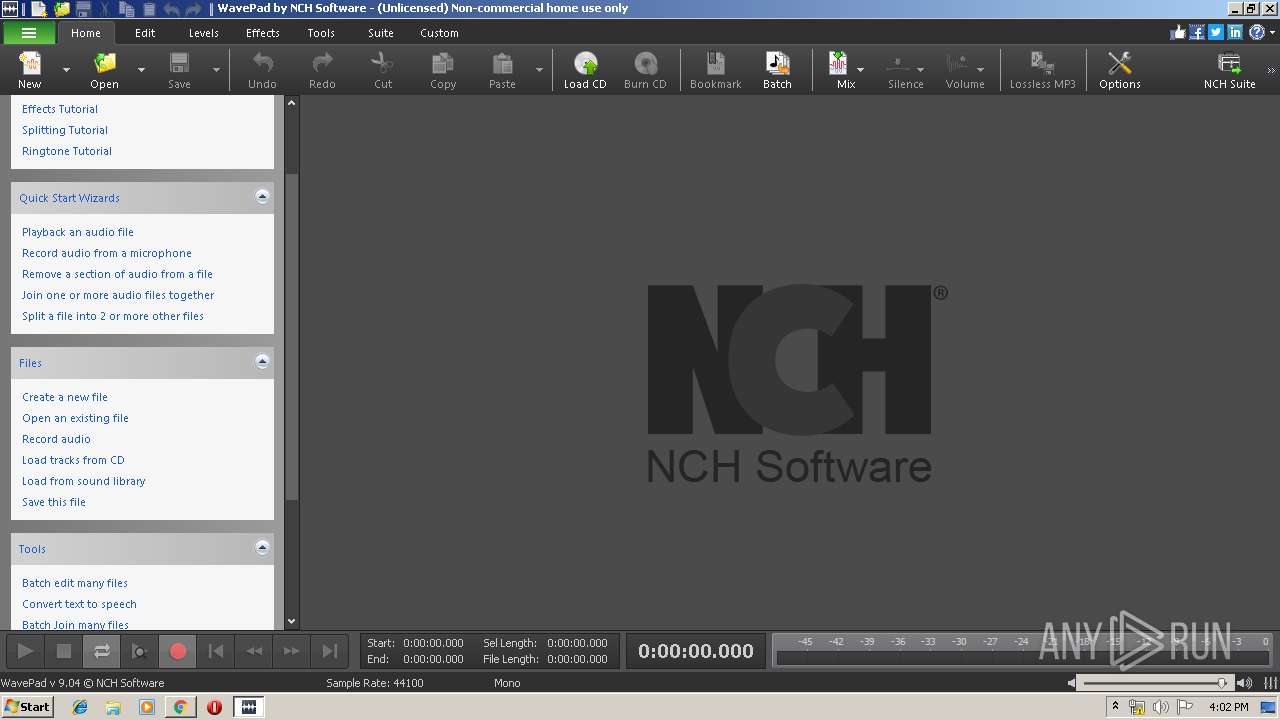Screen dimensions: 1280x720
Task: Expand the toolbar overflow chevron
Action: [x=1272, y=70]
